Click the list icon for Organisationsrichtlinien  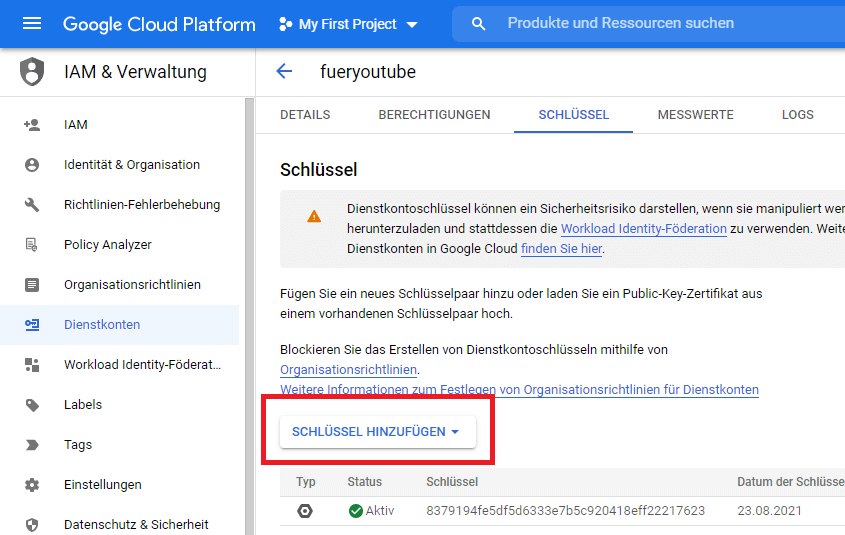tap(32, 284)
